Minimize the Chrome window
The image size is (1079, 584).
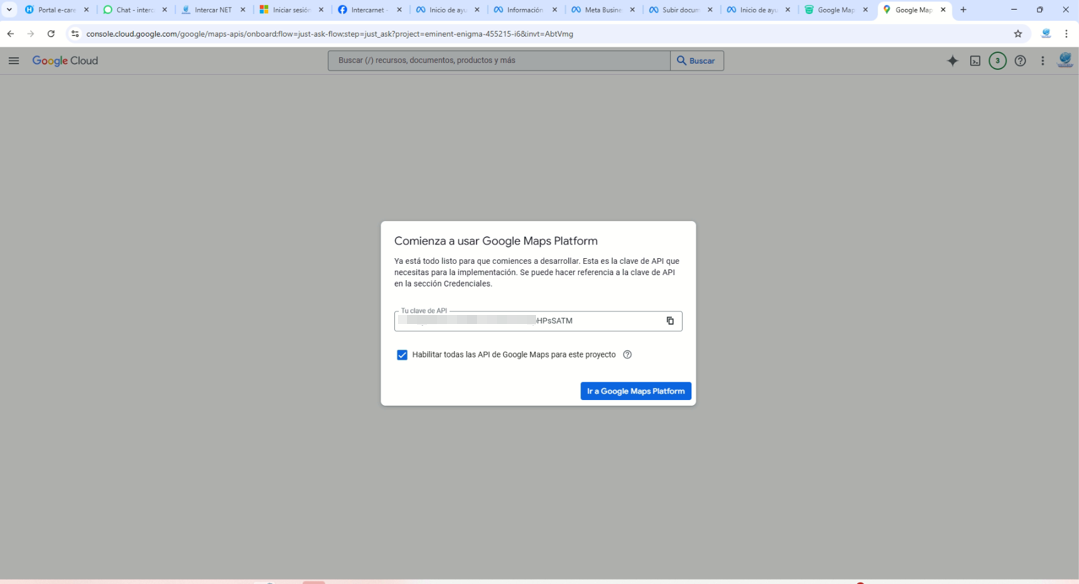pyautogui.click(x=1014, y=10)
